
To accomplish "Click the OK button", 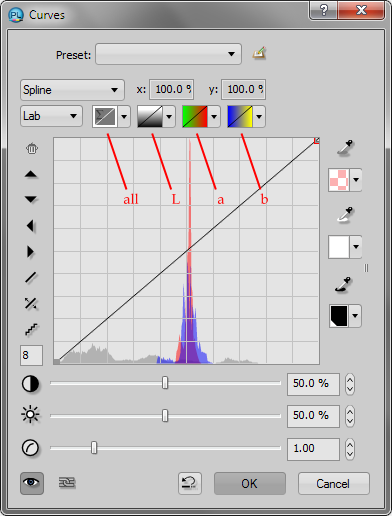I will pos(250,483).
